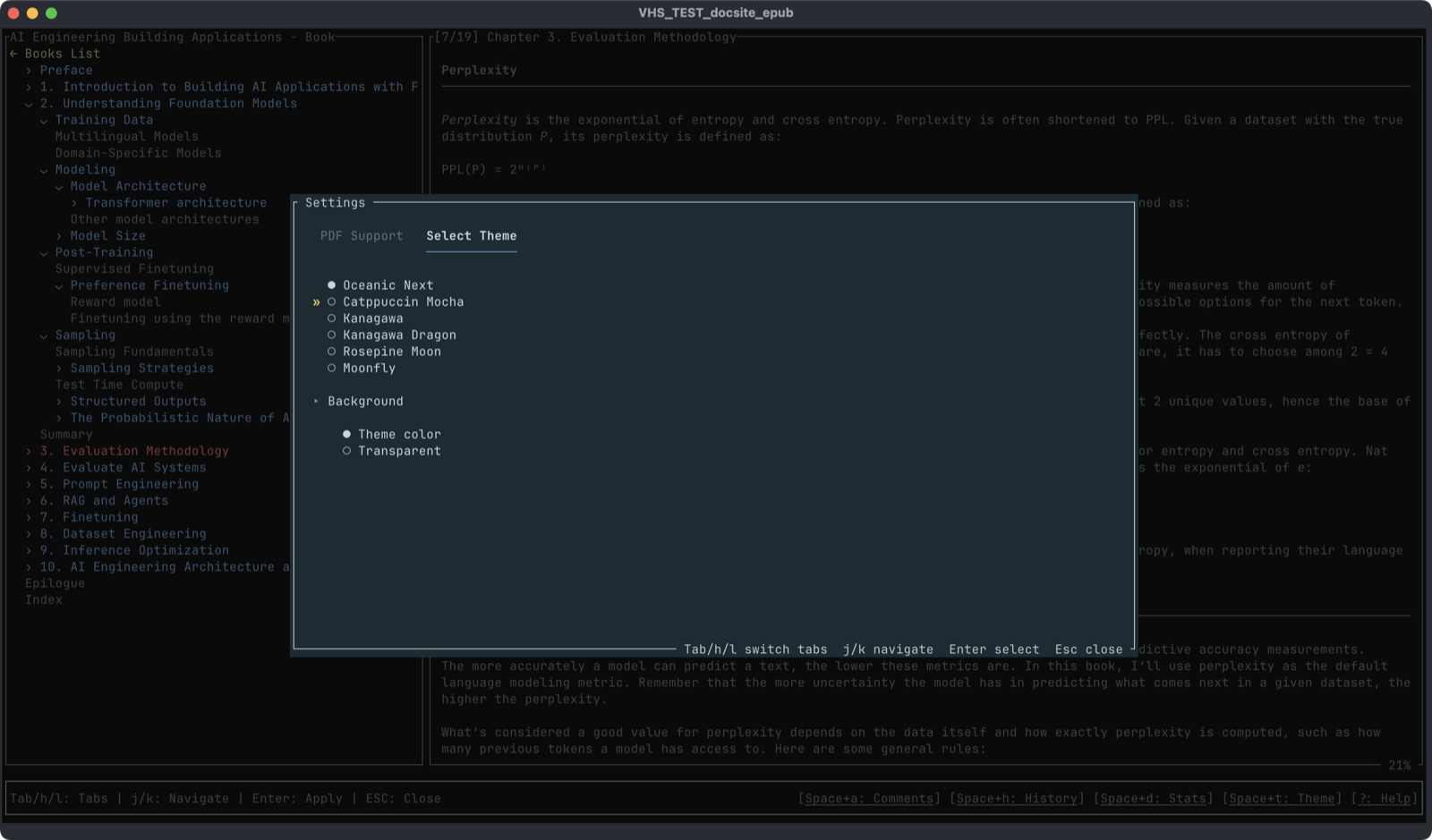Image resolution: width=1432 pixels, height=840 pixels.
Task: Click the Background section arrow marker
Action: tap(316, 402)
